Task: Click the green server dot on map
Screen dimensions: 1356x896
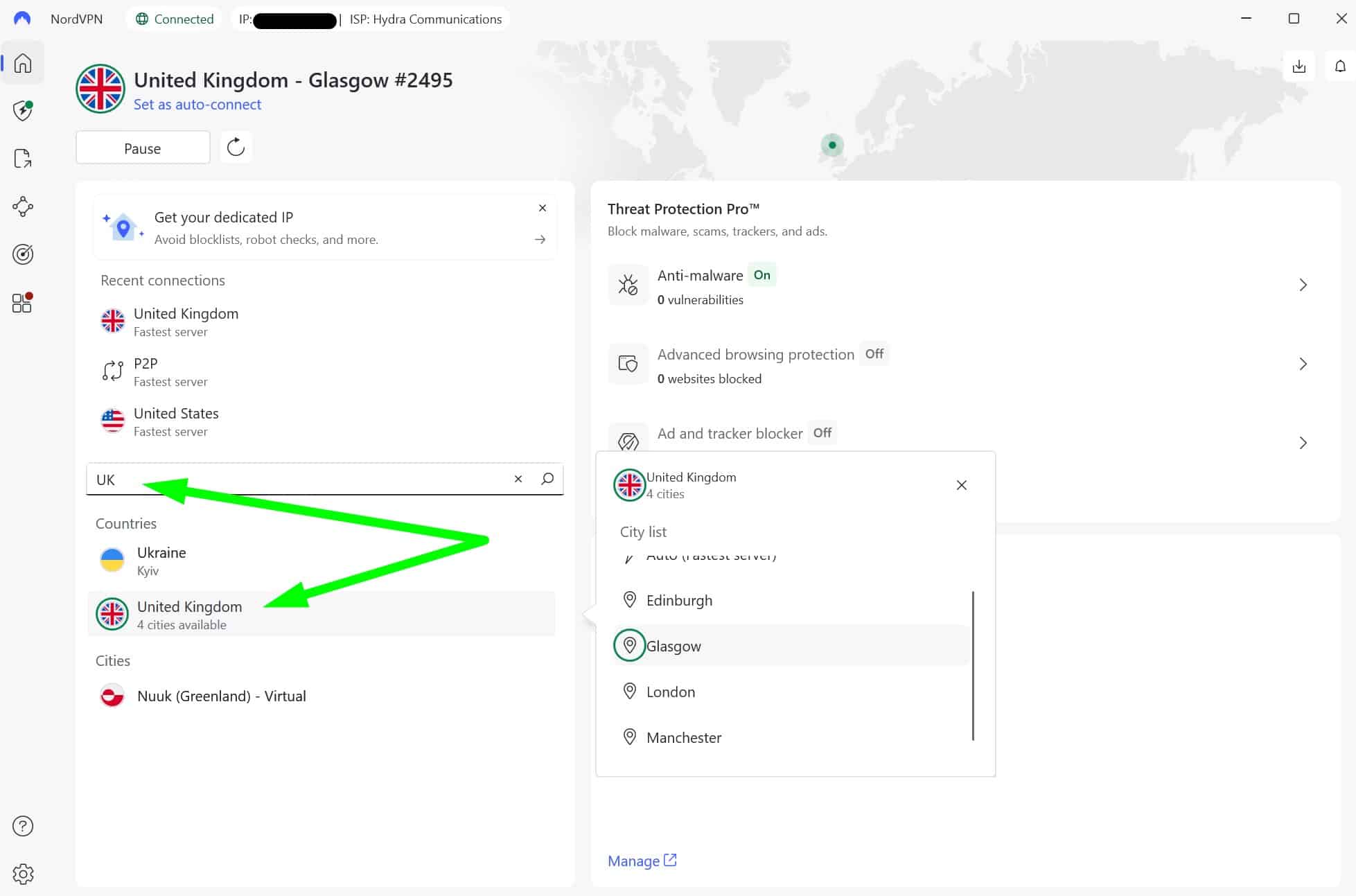Action: [832, 145]
